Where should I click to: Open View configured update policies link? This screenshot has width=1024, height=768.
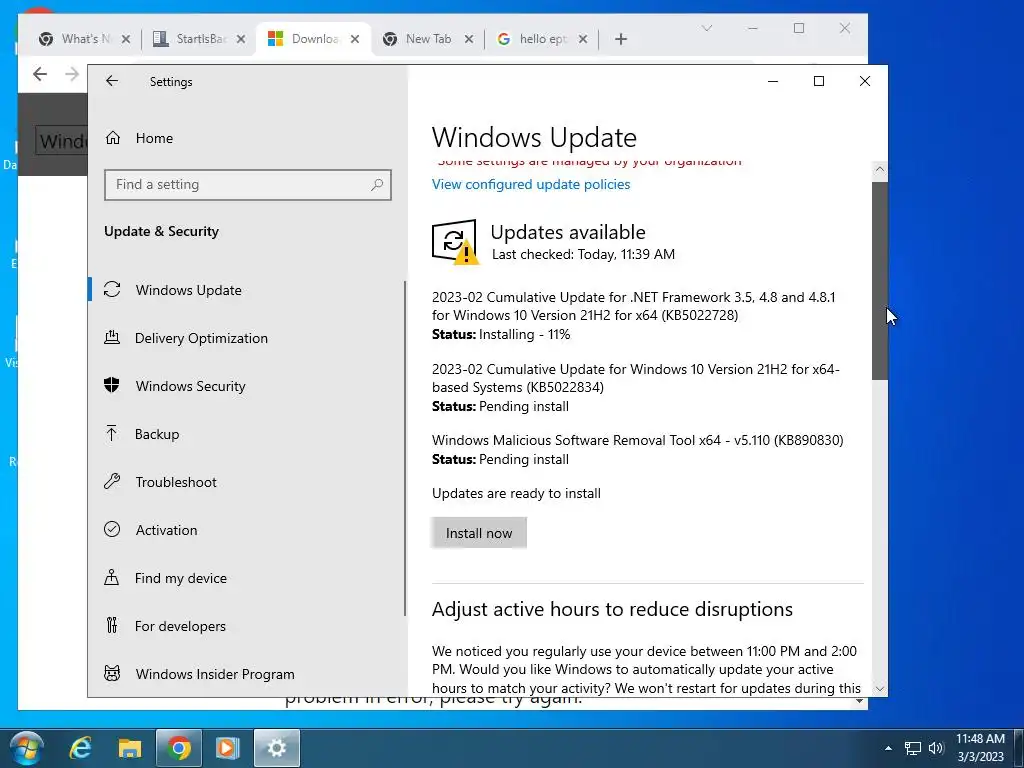531,184
